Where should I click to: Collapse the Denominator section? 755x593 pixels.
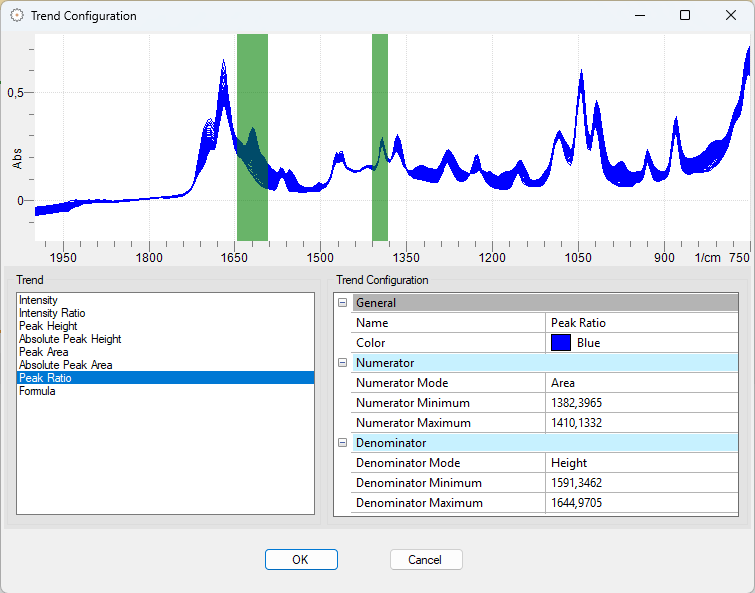tap(342, 443)
